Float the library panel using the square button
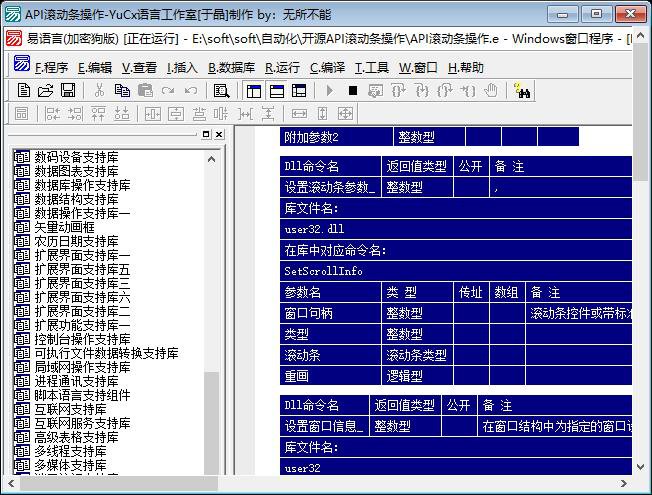Image resolution: width=652 pixels, height=495 pixels. [207, 135]
